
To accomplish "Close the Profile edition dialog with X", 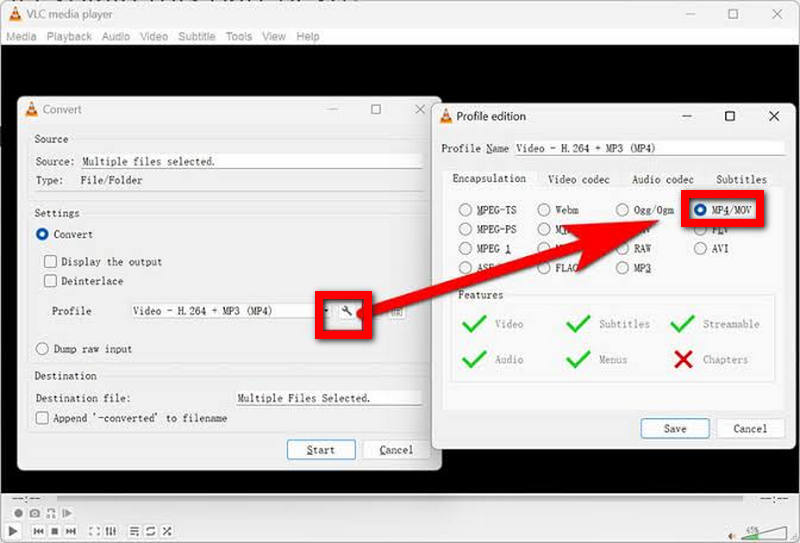I will 774,116.
